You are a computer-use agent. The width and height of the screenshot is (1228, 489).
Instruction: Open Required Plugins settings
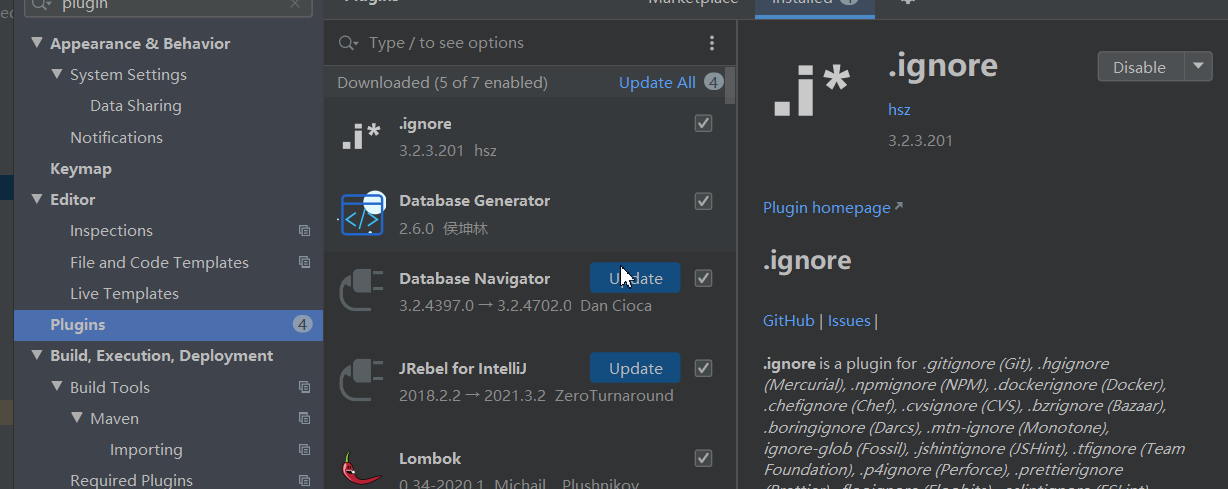(131, 481)
